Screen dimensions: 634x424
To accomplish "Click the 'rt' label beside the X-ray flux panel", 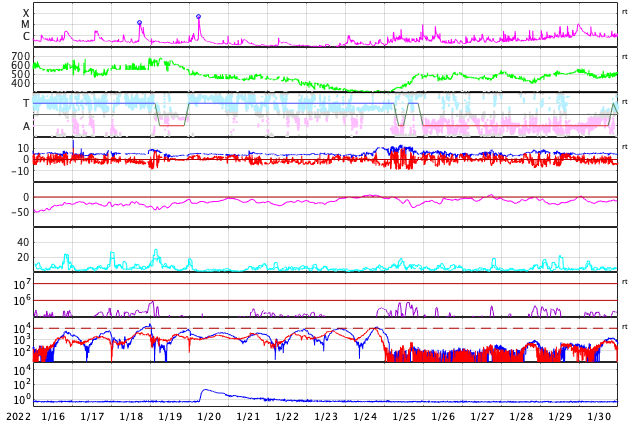I will tap(625, 12).
